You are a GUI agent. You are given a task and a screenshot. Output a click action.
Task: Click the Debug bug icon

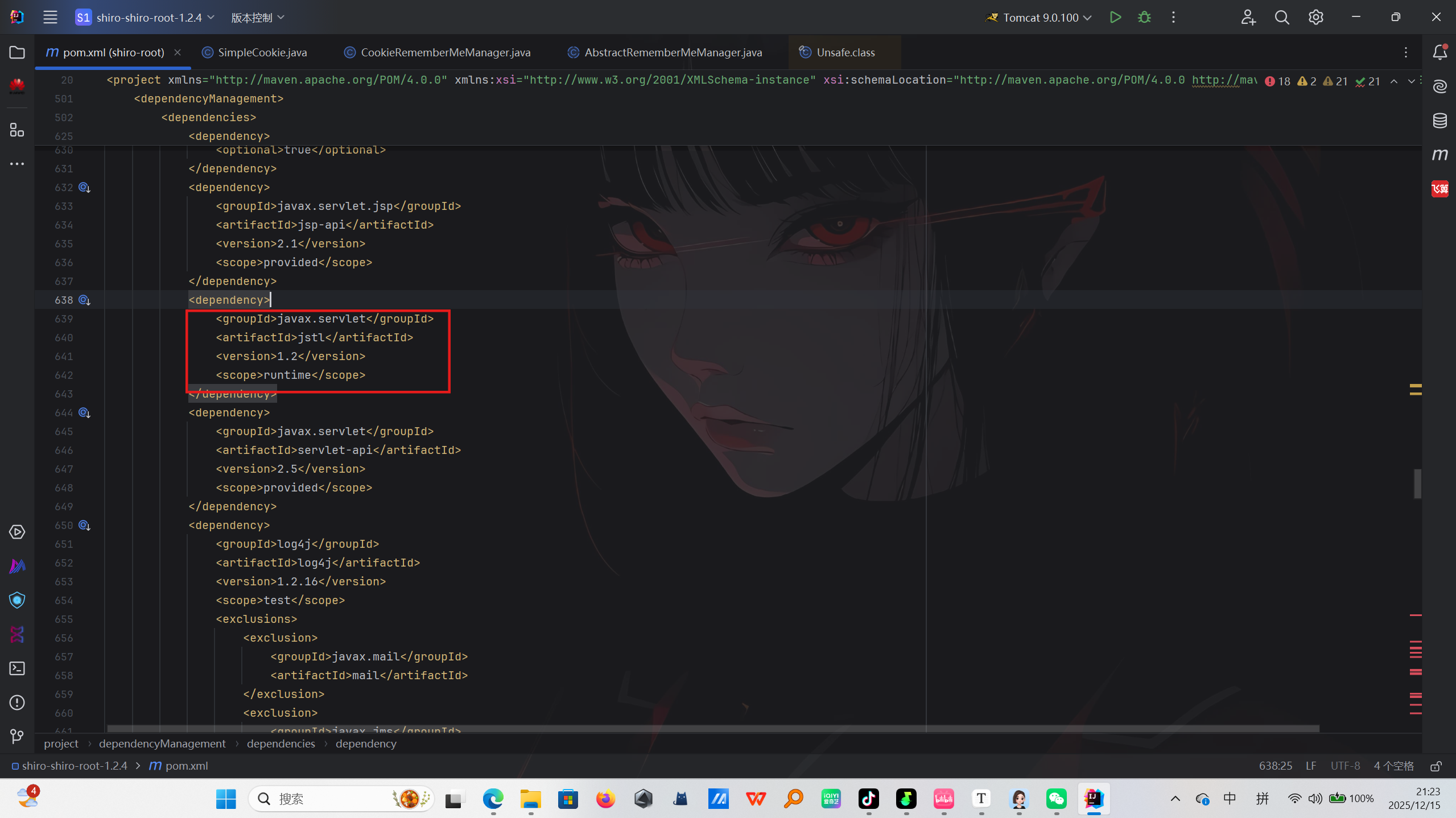tap(1144, 18)
